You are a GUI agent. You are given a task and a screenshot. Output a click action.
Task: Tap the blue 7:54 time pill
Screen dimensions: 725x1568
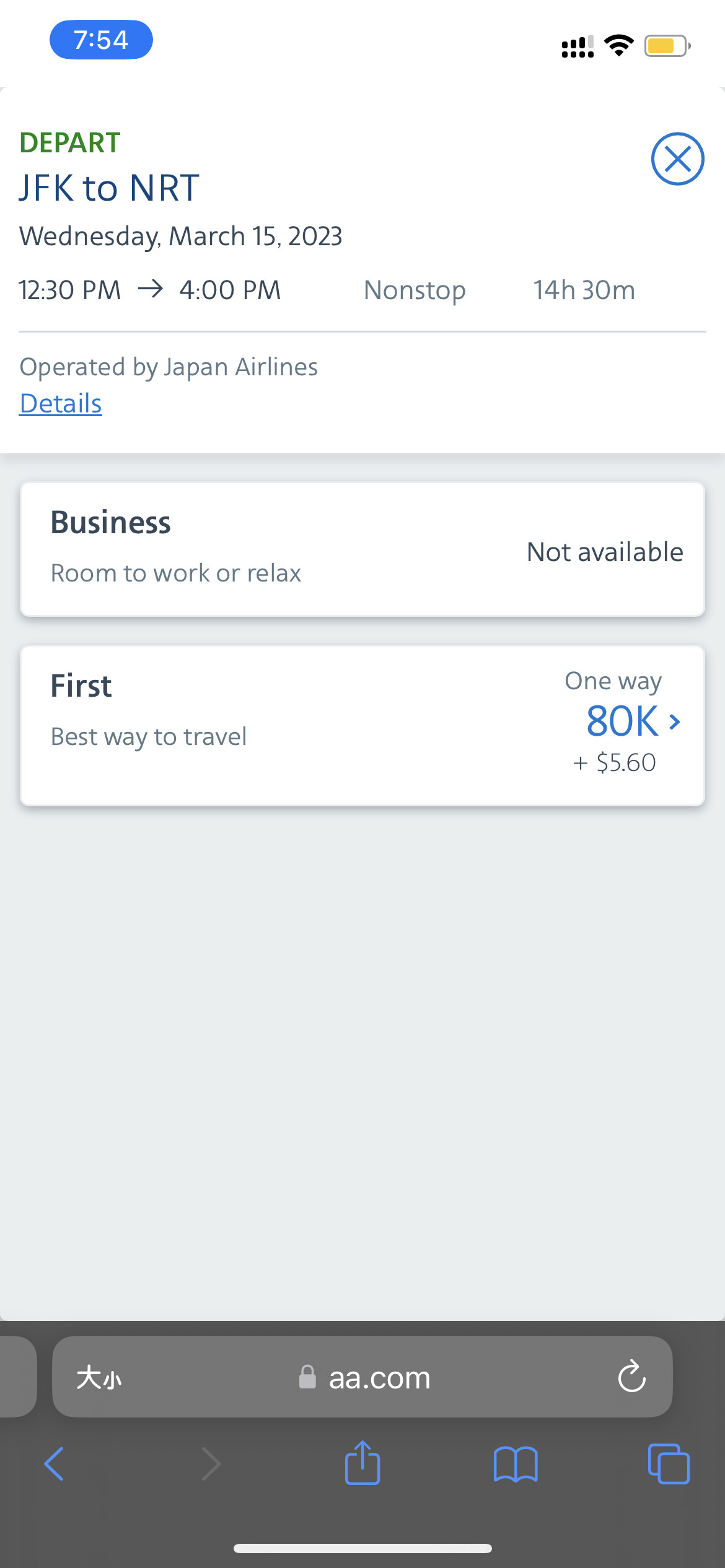(x=101, y=40)
